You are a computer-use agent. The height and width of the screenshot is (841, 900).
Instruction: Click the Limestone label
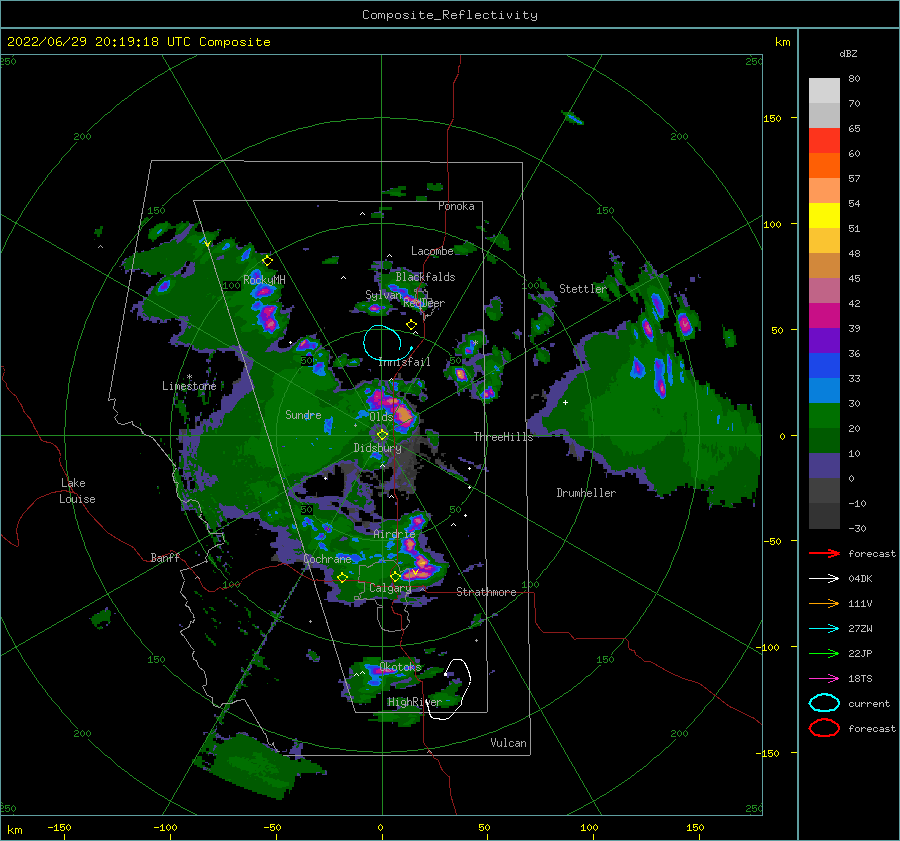coord(189,386)
